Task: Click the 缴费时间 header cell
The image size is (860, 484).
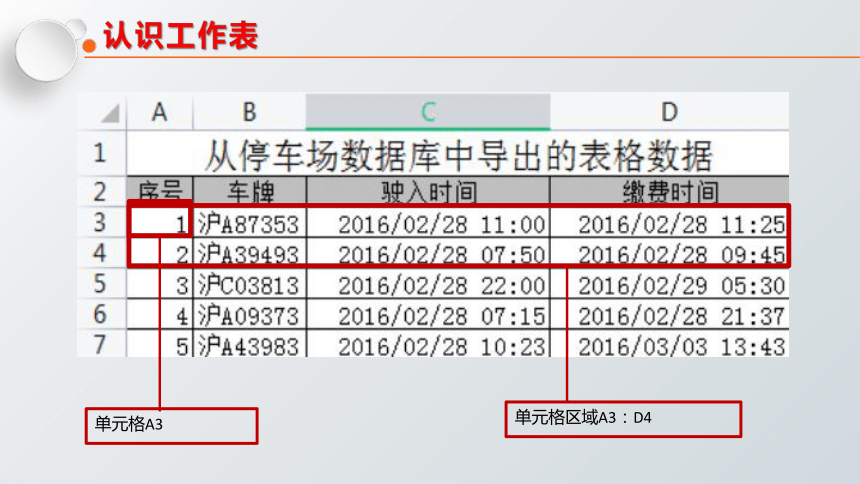Action: click(x=670, y=190)
